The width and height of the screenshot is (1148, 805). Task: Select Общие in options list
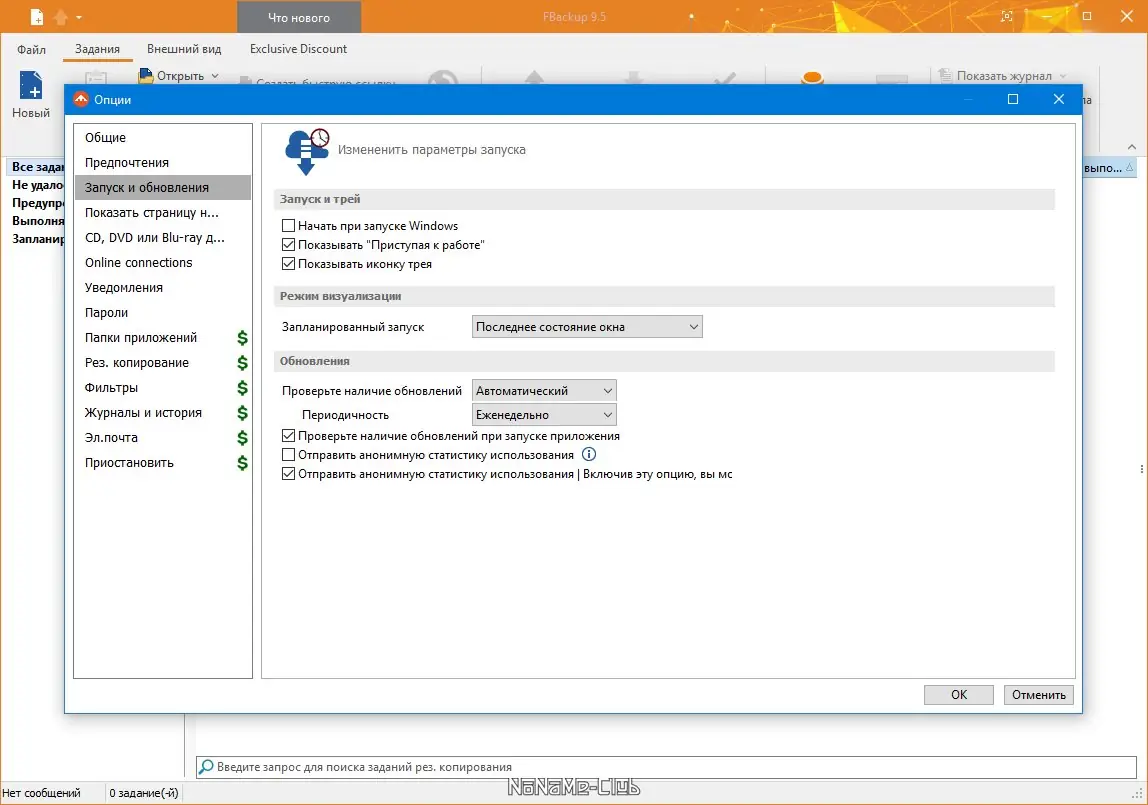point(163,138)
